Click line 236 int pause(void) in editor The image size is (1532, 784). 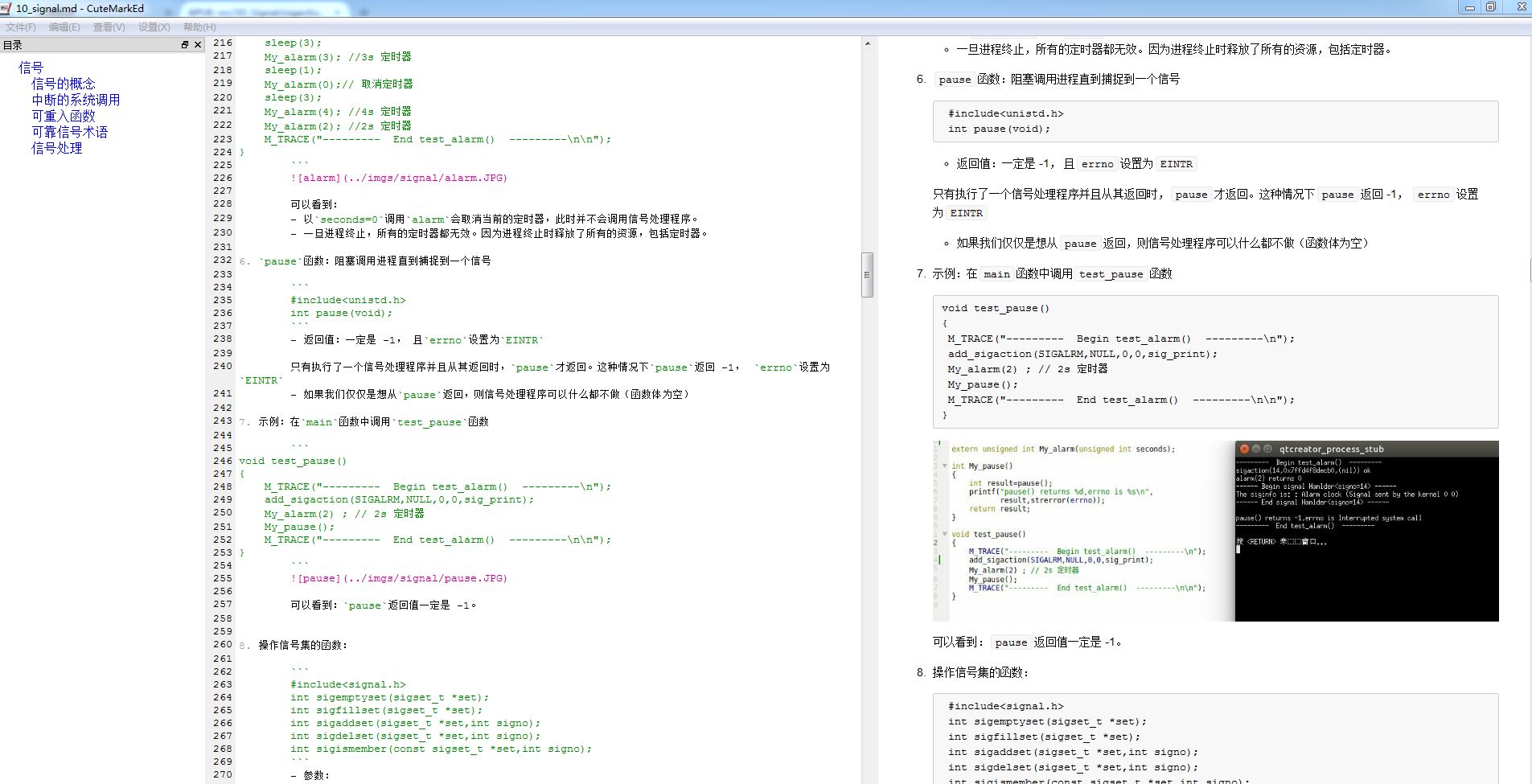342,313
